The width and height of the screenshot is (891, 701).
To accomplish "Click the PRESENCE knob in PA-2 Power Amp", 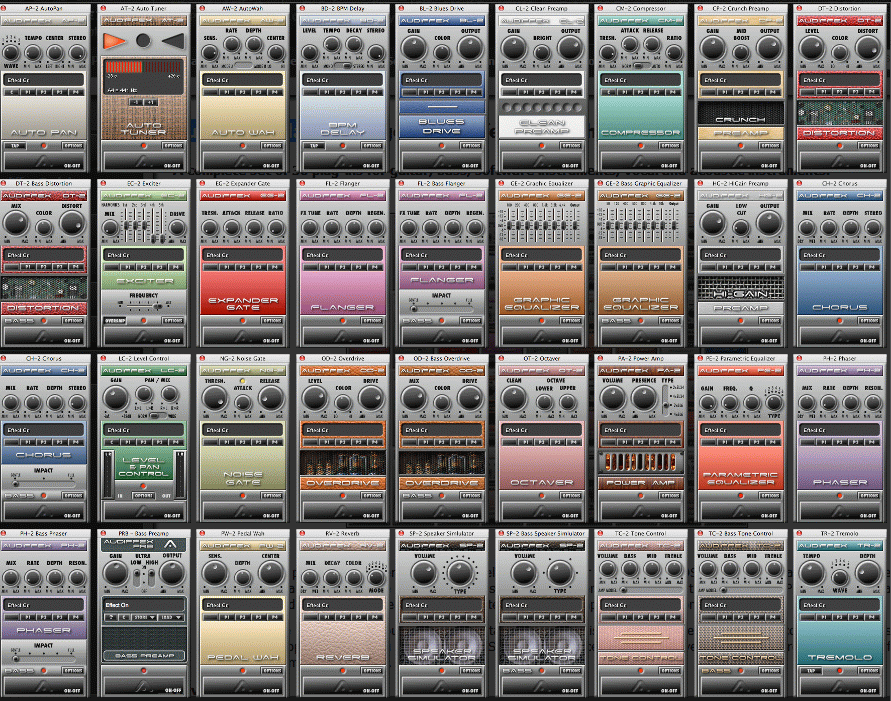I will pos(644,398).
